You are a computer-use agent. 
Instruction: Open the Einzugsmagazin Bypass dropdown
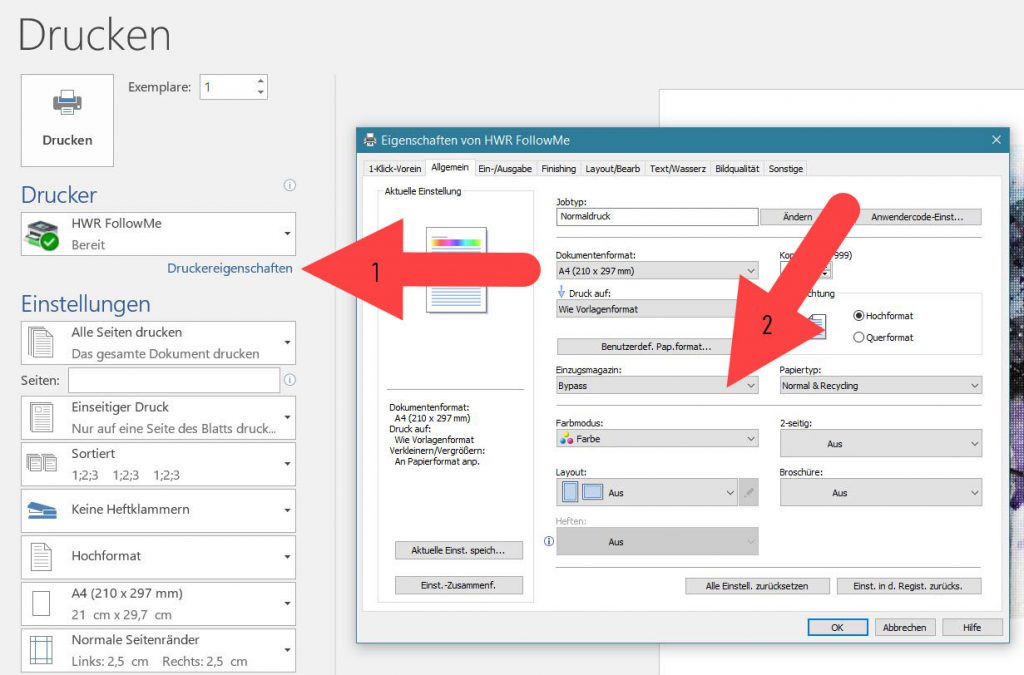(657, 386)
